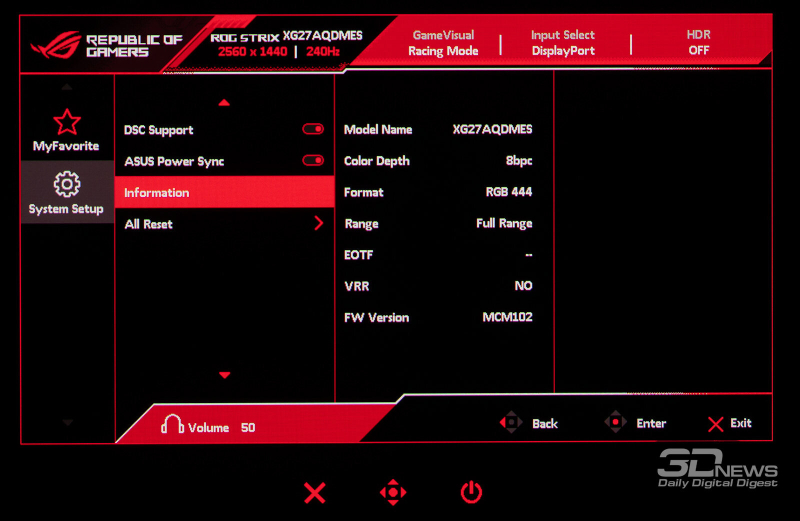Click the red X icon next to Exit

[715, 424]
